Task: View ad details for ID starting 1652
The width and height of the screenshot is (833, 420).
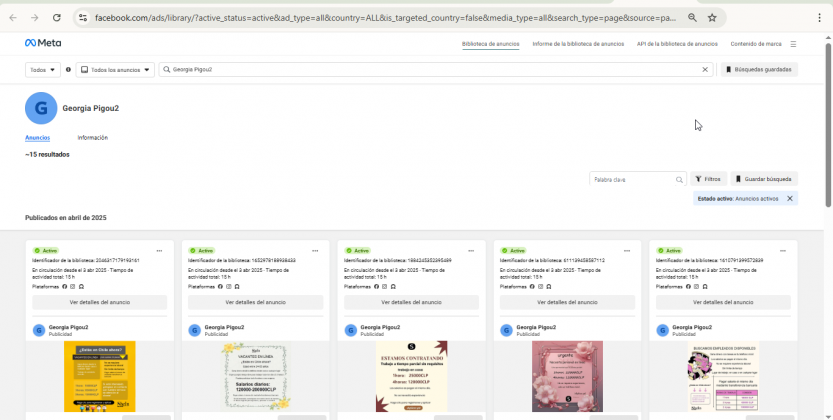Action: (x=256, y=302)
